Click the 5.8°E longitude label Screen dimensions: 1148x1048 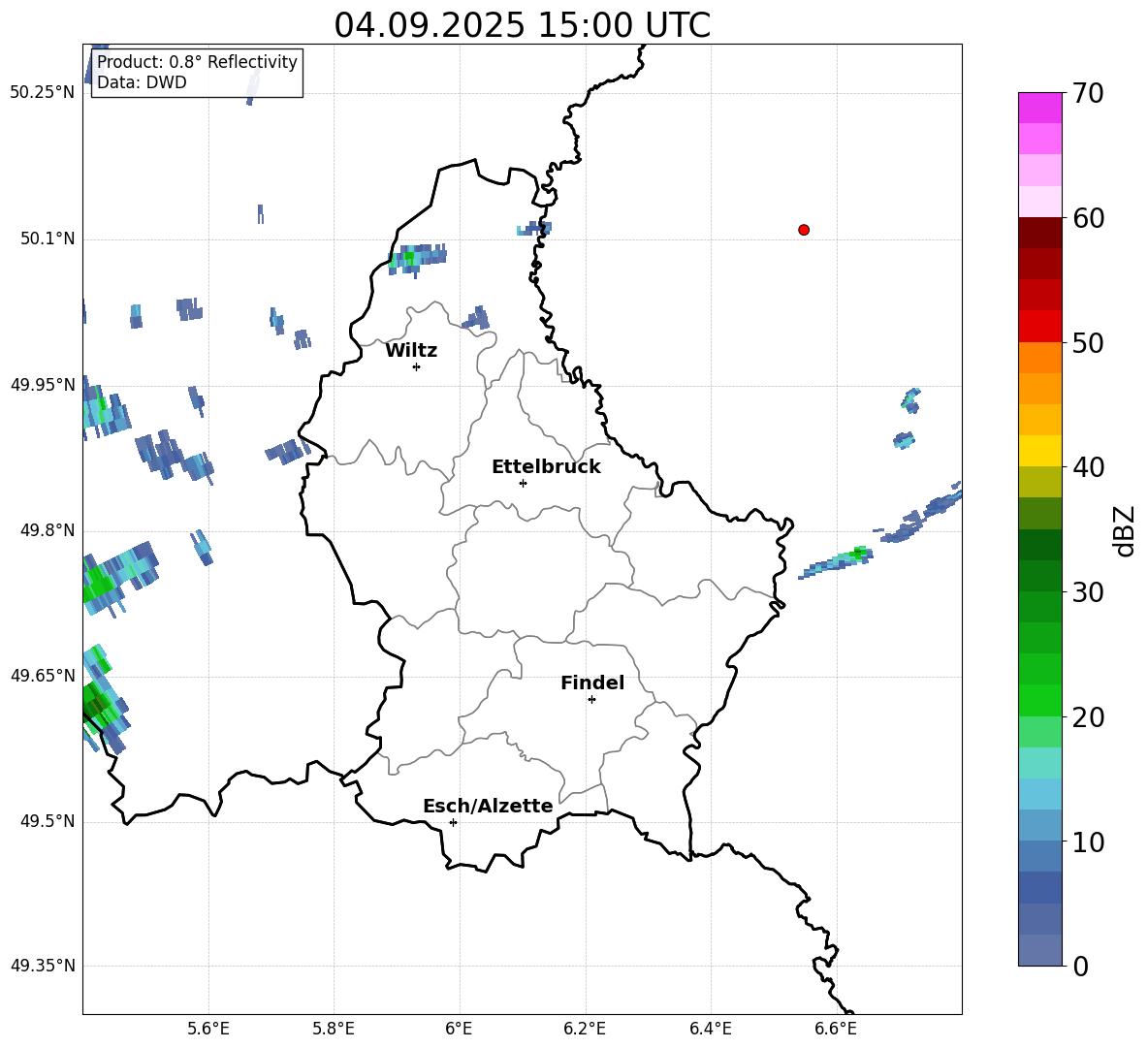click(334, 1029)
